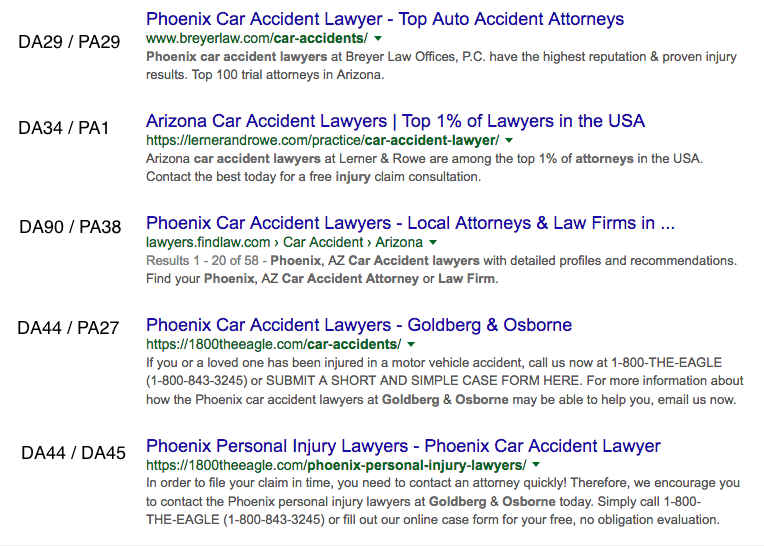Click the 1800theeagle.com/phoenix-personal-injury-lawyers URL
This screenshot has width=764, height=546.
(x=336, y=465)
